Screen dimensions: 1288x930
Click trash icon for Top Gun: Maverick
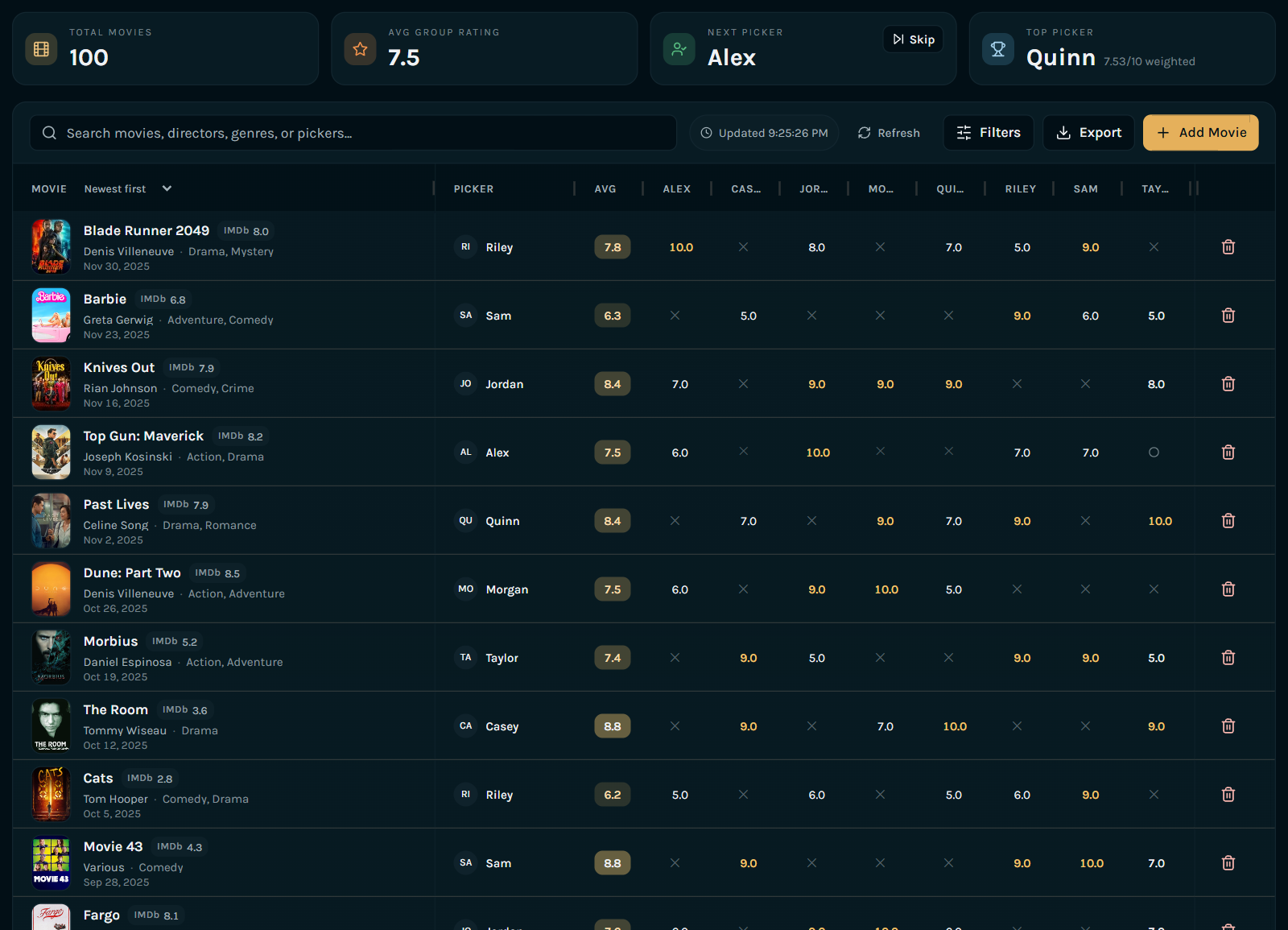[x=1228, y=453]
